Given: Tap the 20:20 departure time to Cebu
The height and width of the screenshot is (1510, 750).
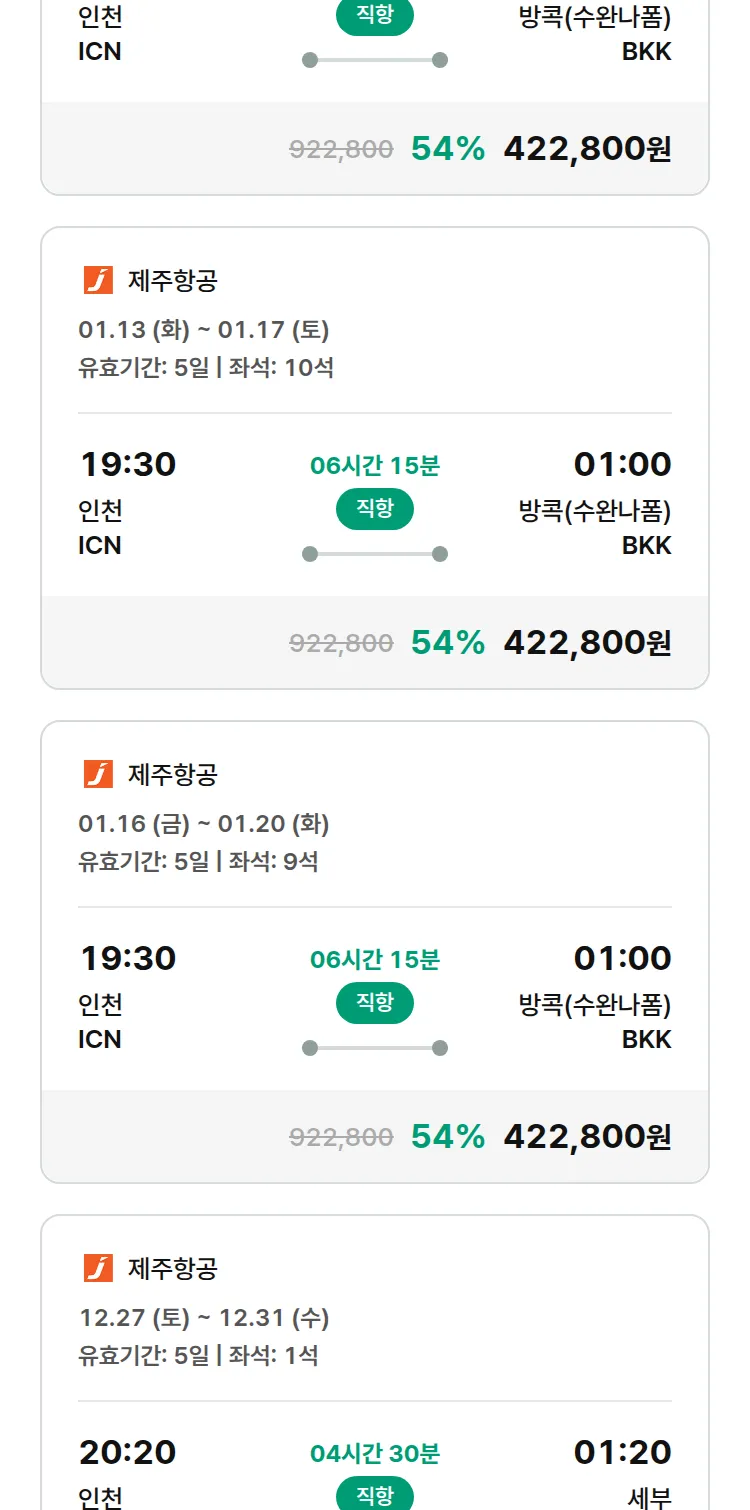Looking at the screenshot, I should [x=128, y=1452].
